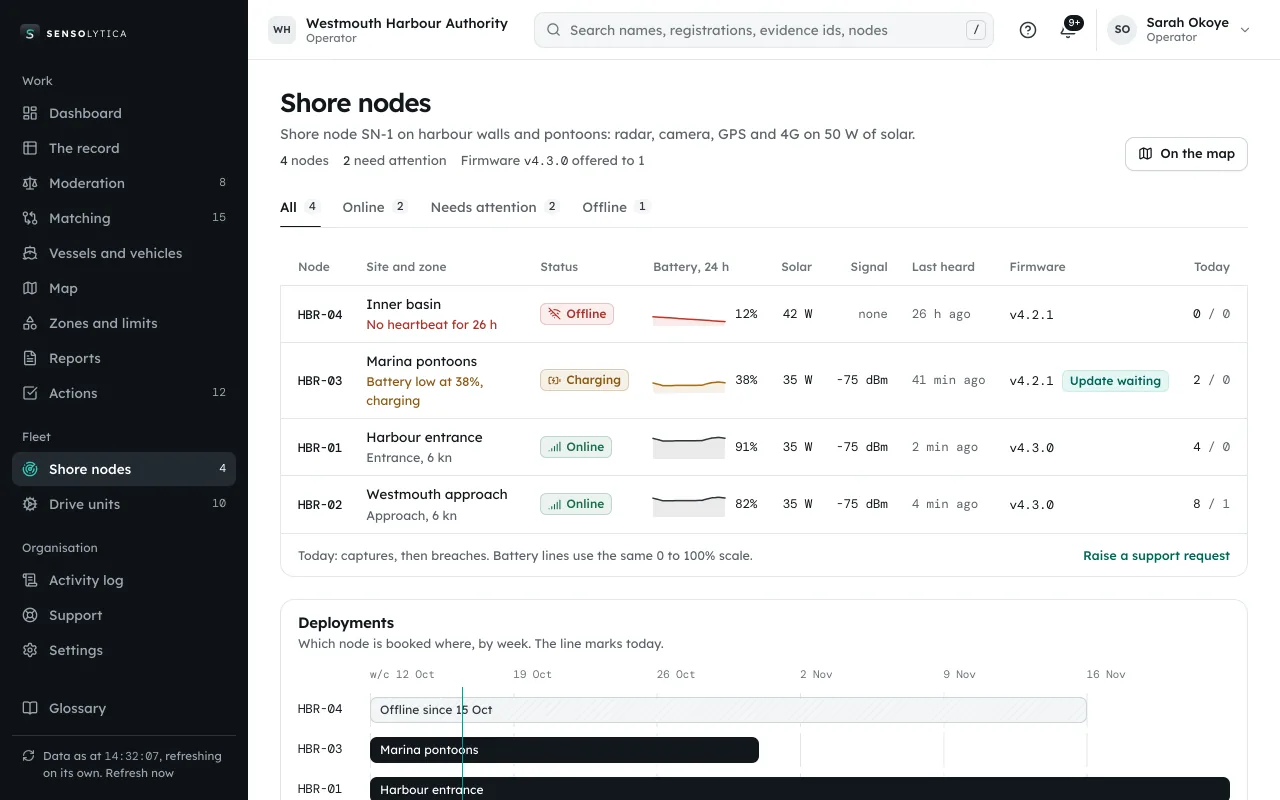Click the Firmware column header
Screen dimensions: 1280x800
click(1037, 267)
